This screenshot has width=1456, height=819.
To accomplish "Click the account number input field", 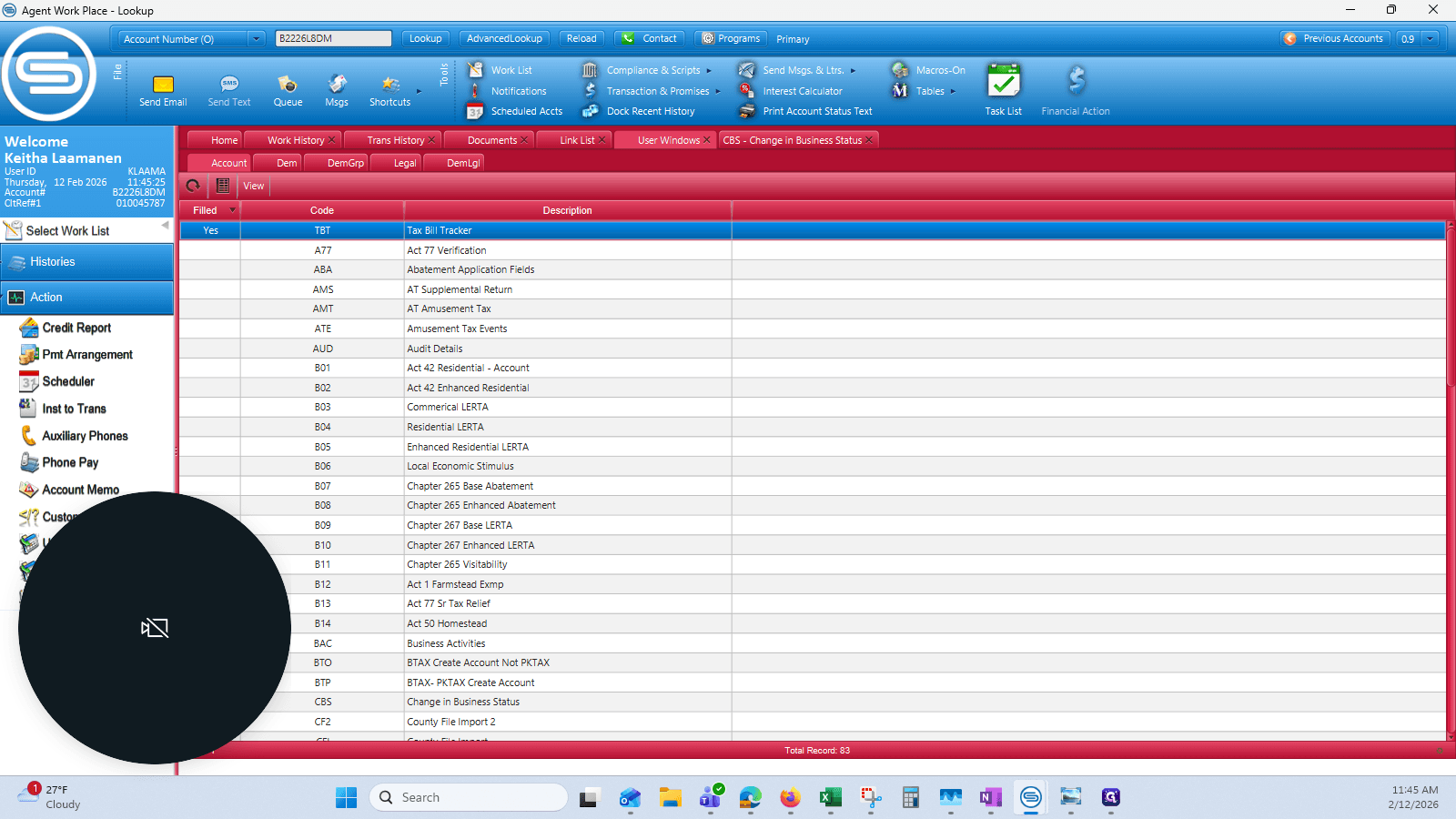I will (x=333, y=38).
